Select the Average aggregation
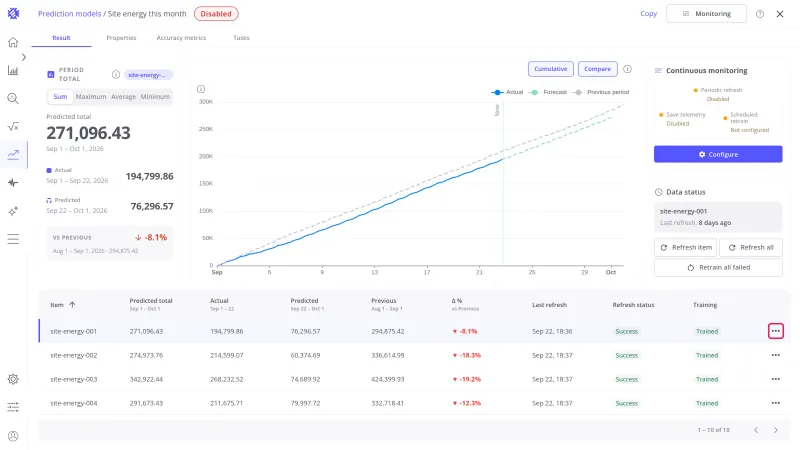This screenshot has height=450, width=800. pyautogui.click(x=123, y=96)
